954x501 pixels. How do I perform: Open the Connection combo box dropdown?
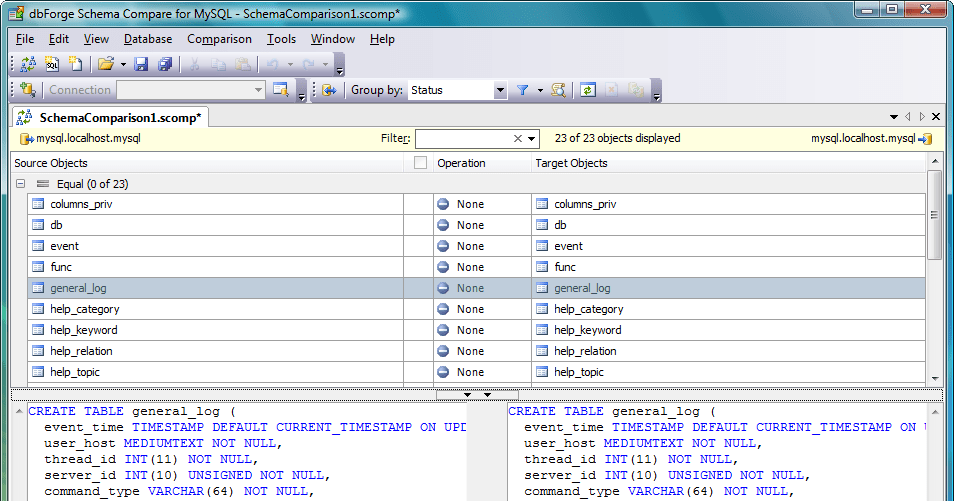click(x=259, y=90)
